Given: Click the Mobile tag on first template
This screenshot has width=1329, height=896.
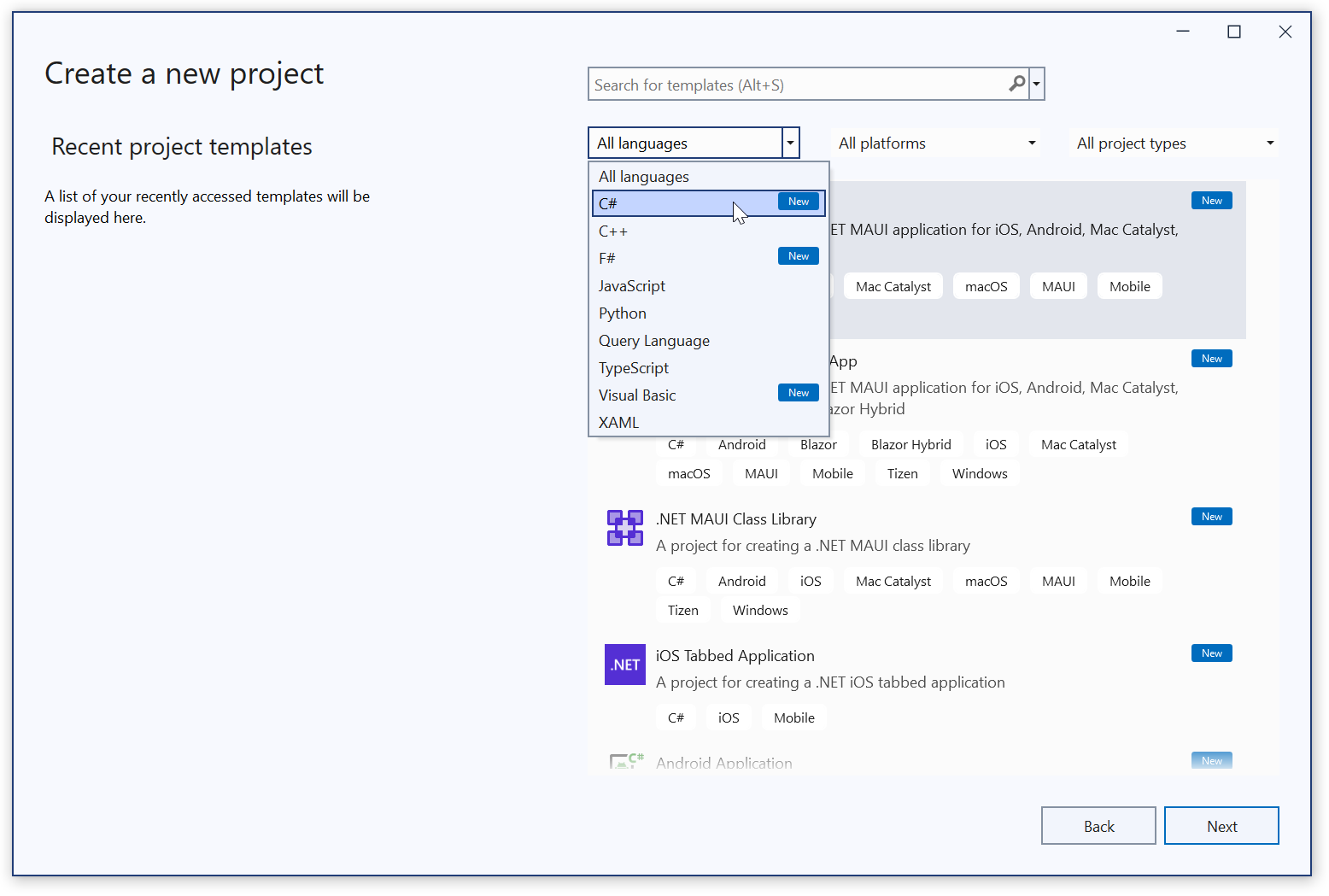Looking at the screenshot, I should pos(1130,287).
